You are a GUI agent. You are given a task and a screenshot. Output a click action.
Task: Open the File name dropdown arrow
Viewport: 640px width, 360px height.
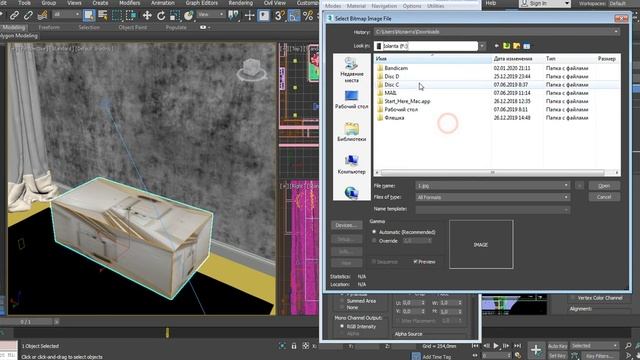click(566, 186)
